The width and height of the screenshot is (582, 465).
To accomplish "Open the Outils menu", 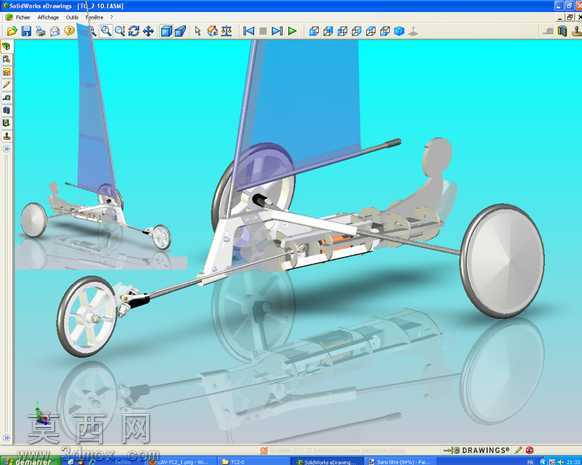I will (x=72, y=17).
